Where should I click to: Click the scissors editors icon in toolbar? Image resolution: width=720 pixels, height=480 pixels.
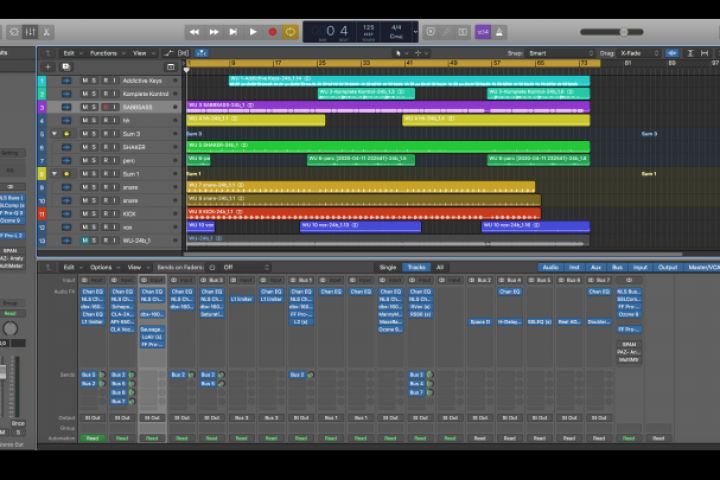(x=45, y=32)
